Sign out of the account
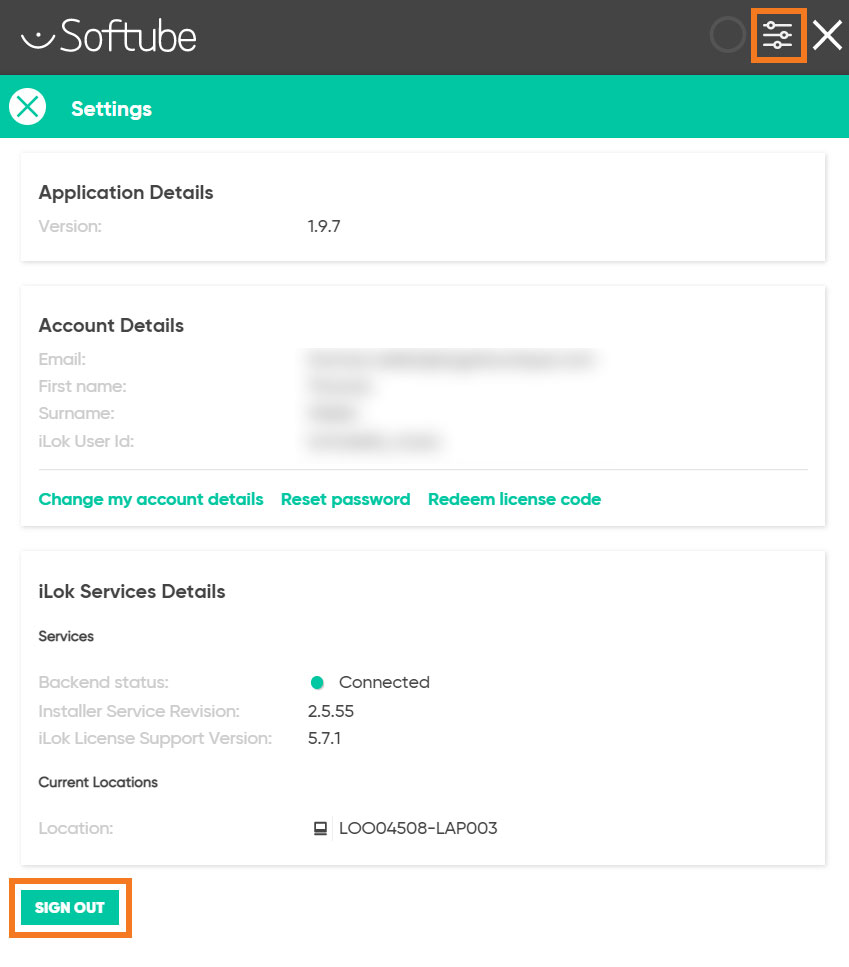849x967 pixels. pos(70,907)
